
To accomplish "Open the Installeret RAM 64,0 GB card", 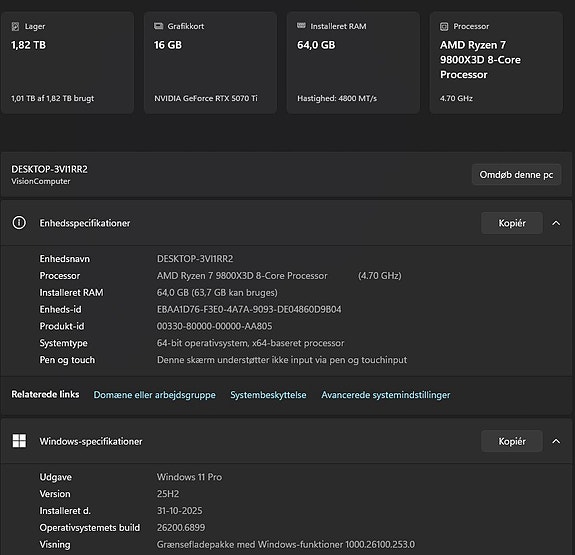I will tap(353, 63).
